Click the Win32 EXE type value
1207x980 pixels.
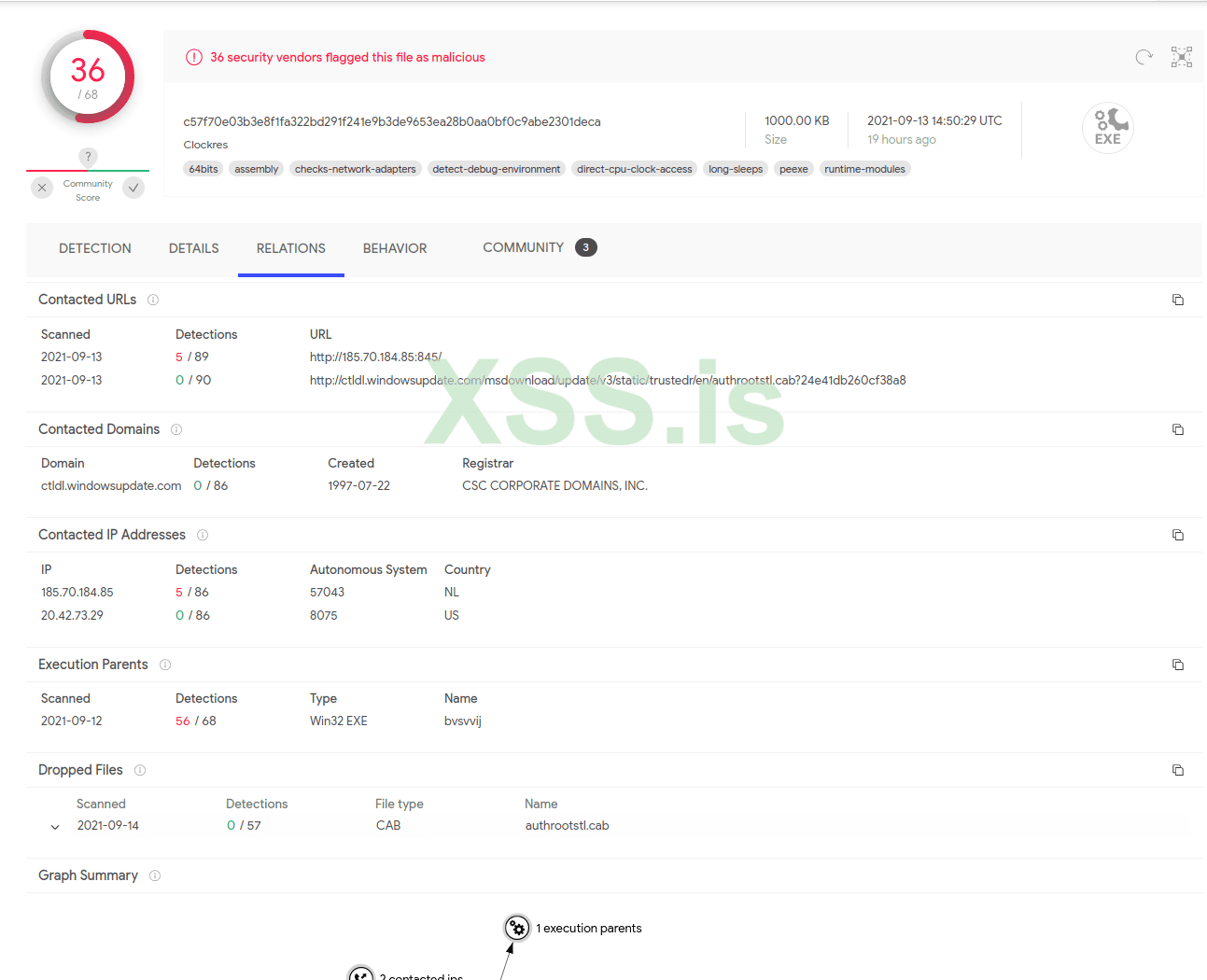click(339, 721)
